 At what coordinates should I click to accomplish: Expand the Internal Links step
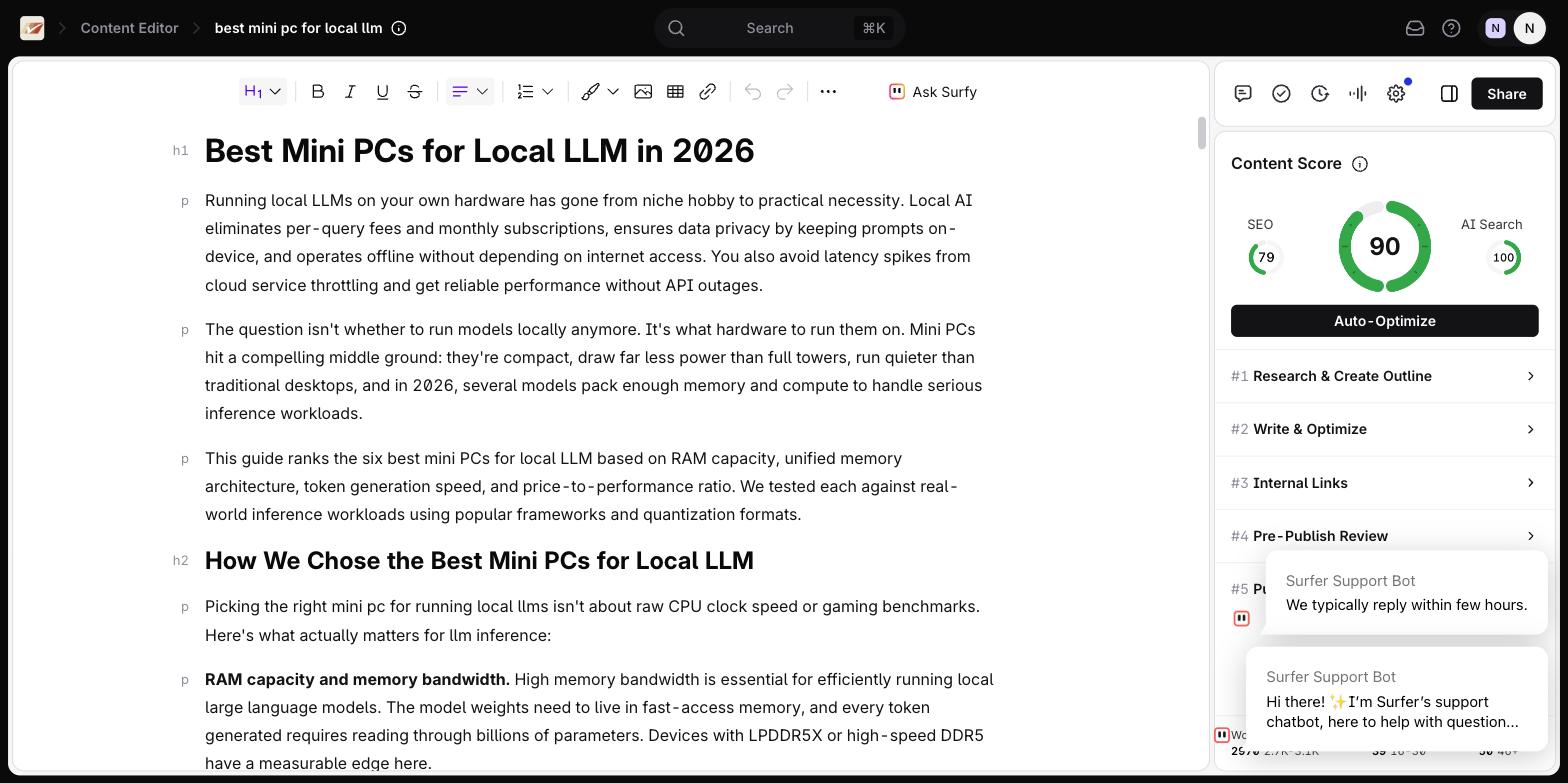coord(1385,483)
